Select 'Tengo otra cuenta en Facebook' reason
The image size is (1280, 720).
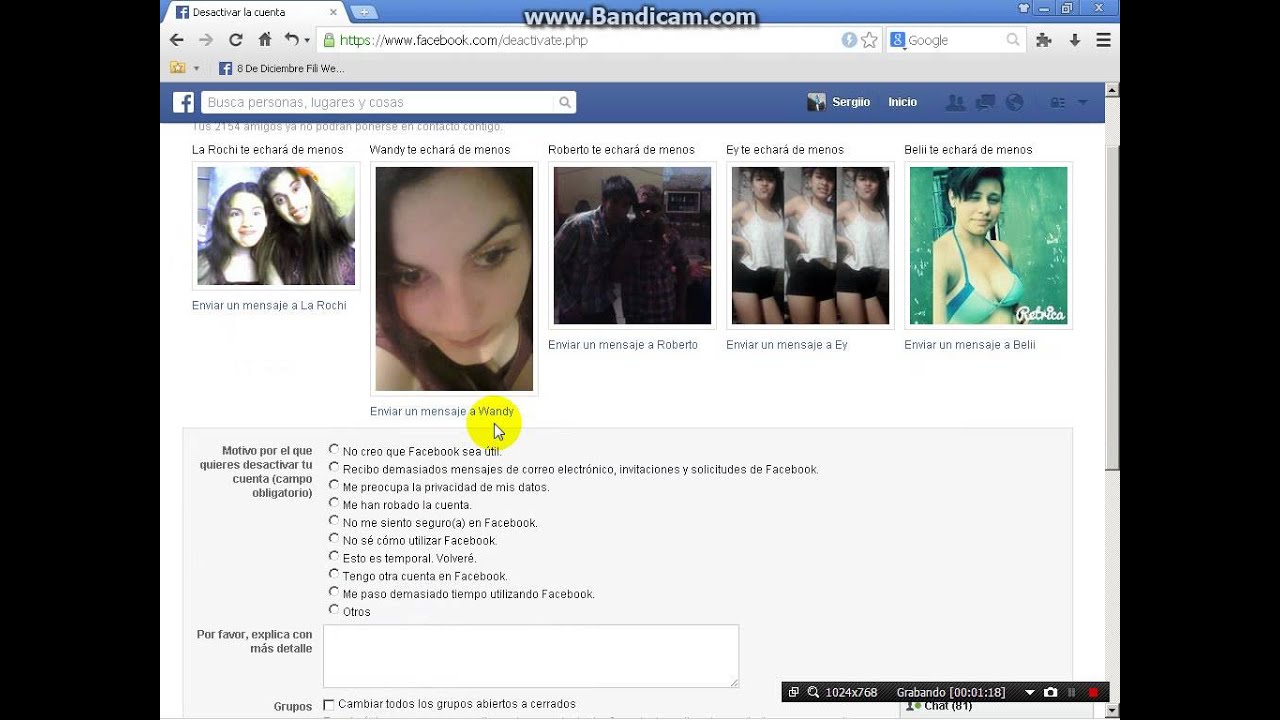click(334, 574)
